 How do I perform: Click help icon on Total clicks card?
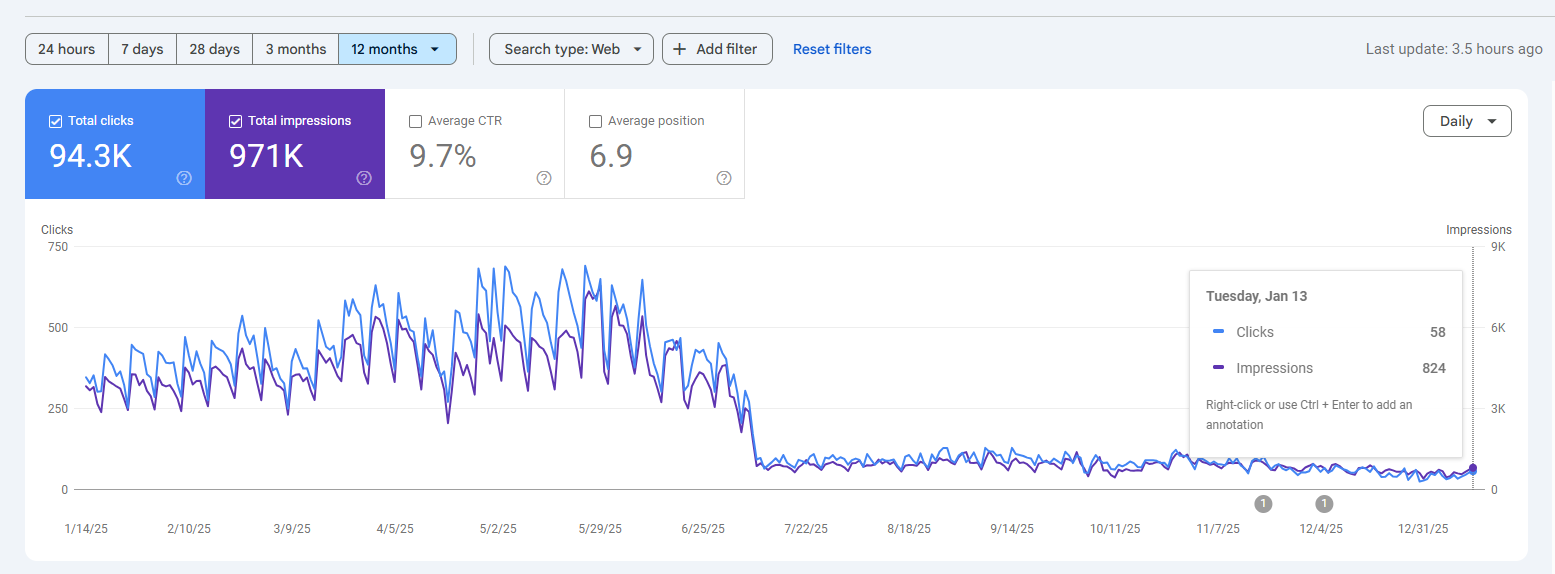point(184,178)
